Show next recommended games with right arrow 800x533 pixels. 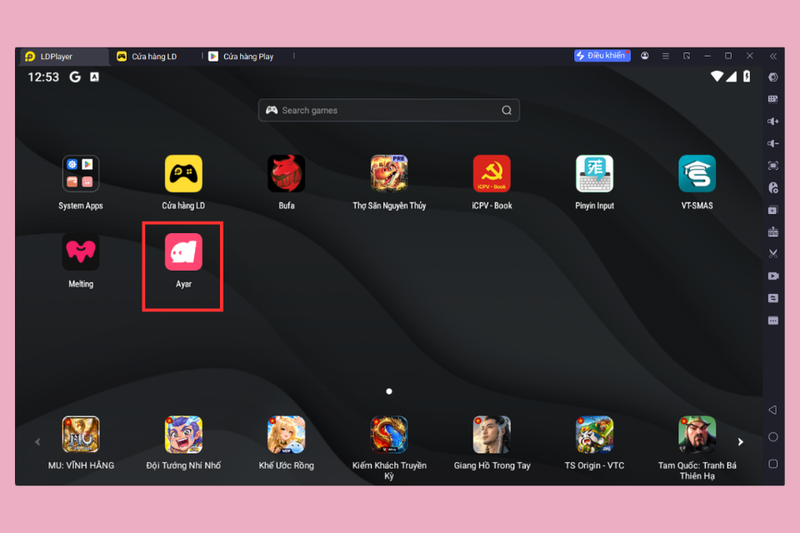click(740, 442)
